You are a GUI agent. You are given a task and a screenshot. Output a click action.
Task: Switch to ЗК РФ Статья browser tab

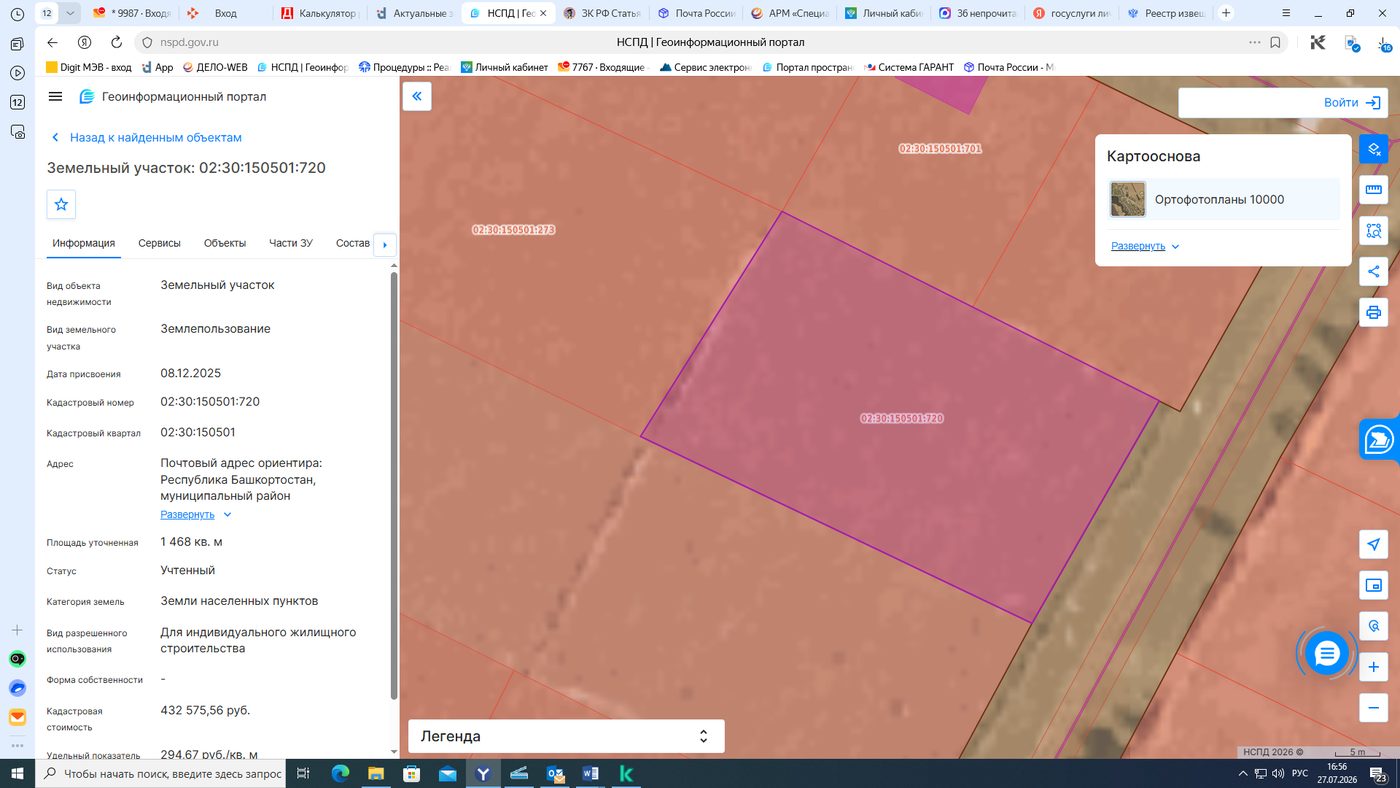603,14
